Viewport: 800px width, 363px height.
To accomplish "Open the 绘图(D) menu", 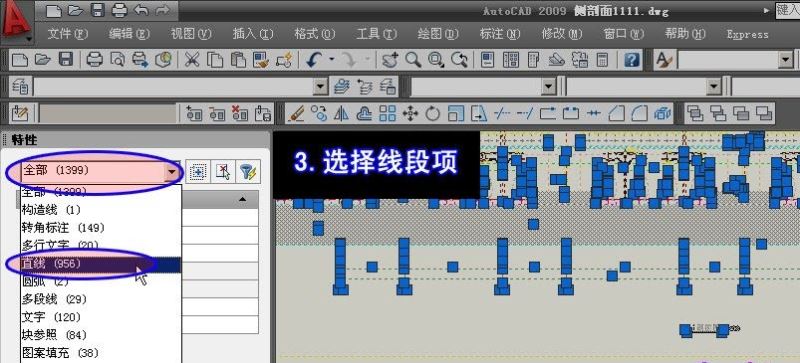I will (438, 34).
